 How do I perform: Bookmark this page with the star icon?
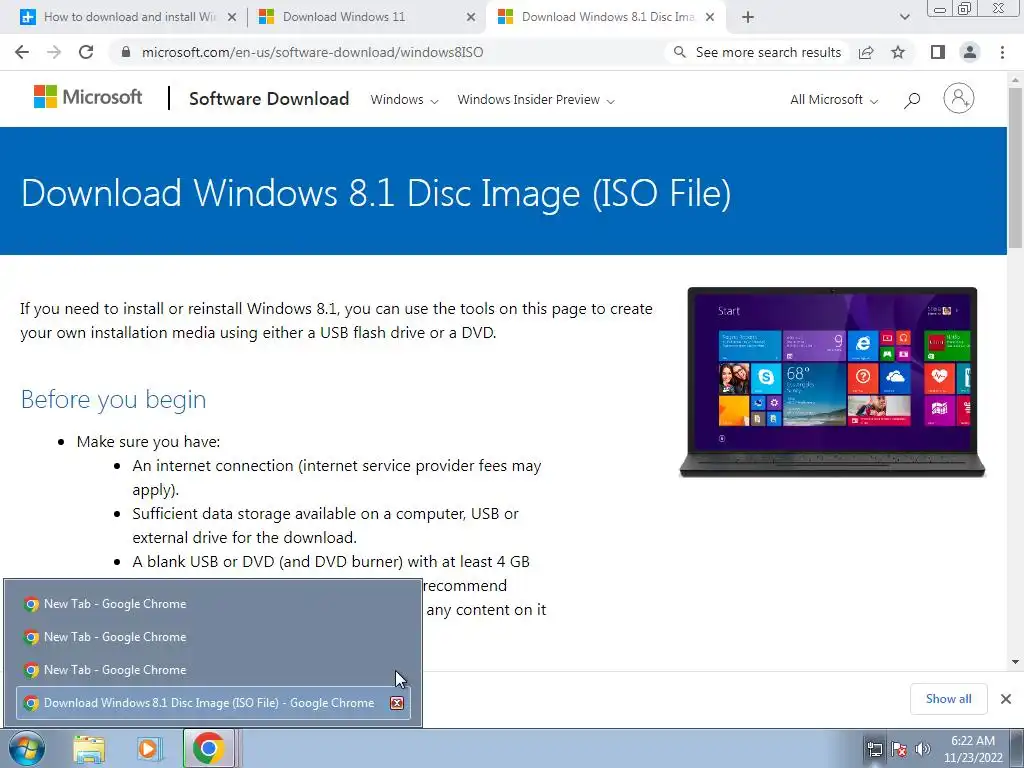[x=898, y=52]
